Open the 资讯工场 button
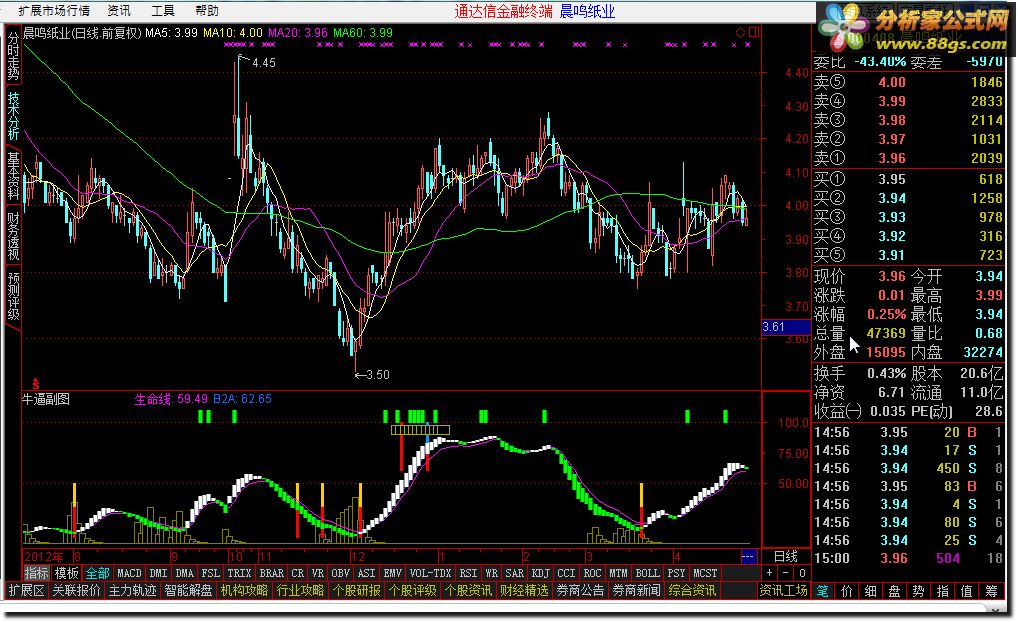Viewport: 1018px width, 622px height. [784, 590]
